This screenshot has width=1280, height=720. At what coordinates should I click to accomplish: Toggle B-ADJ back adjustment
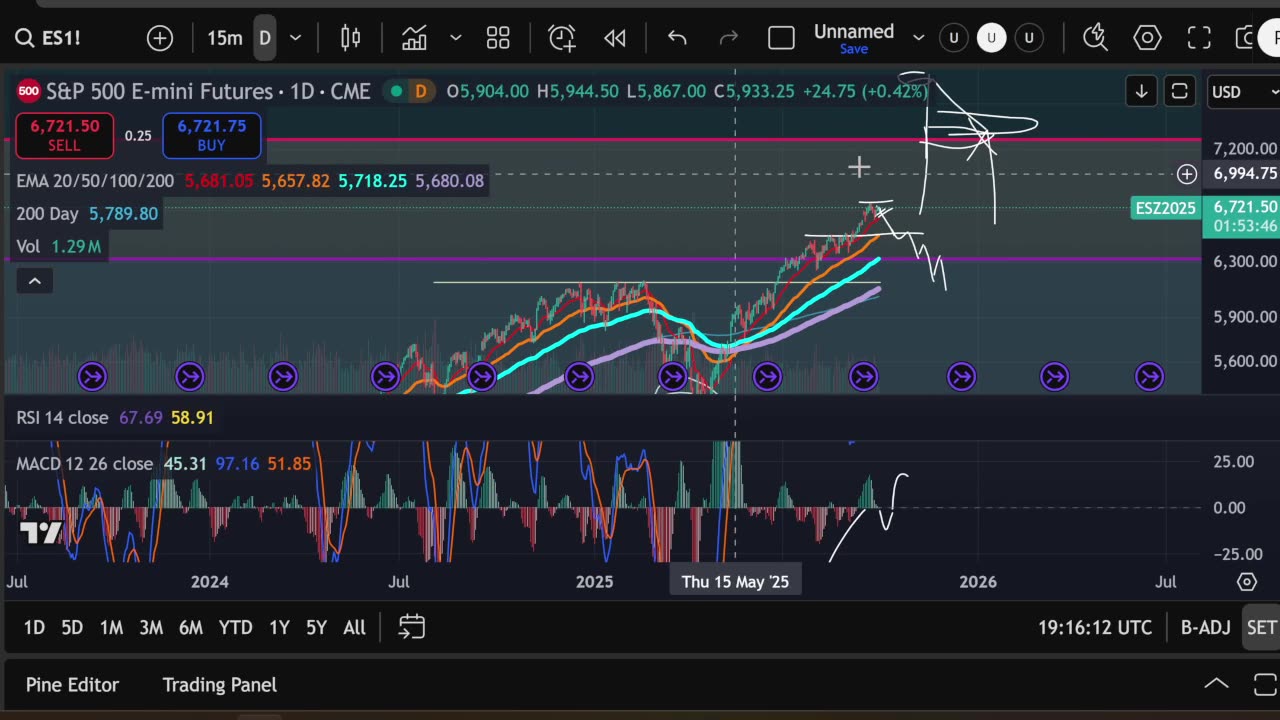1205,627
